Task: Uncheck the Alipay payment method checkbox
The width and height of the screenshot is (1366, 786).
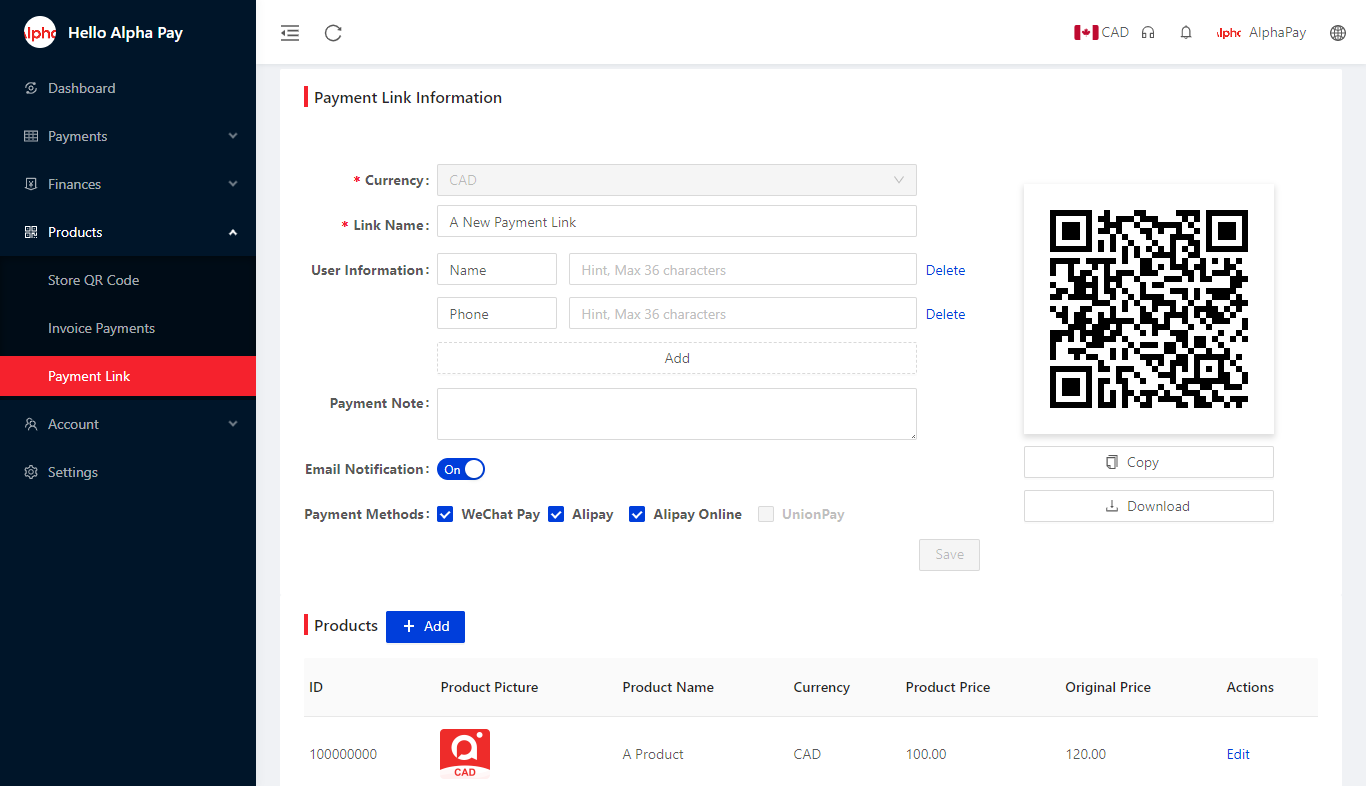Action: coord(556,514)
